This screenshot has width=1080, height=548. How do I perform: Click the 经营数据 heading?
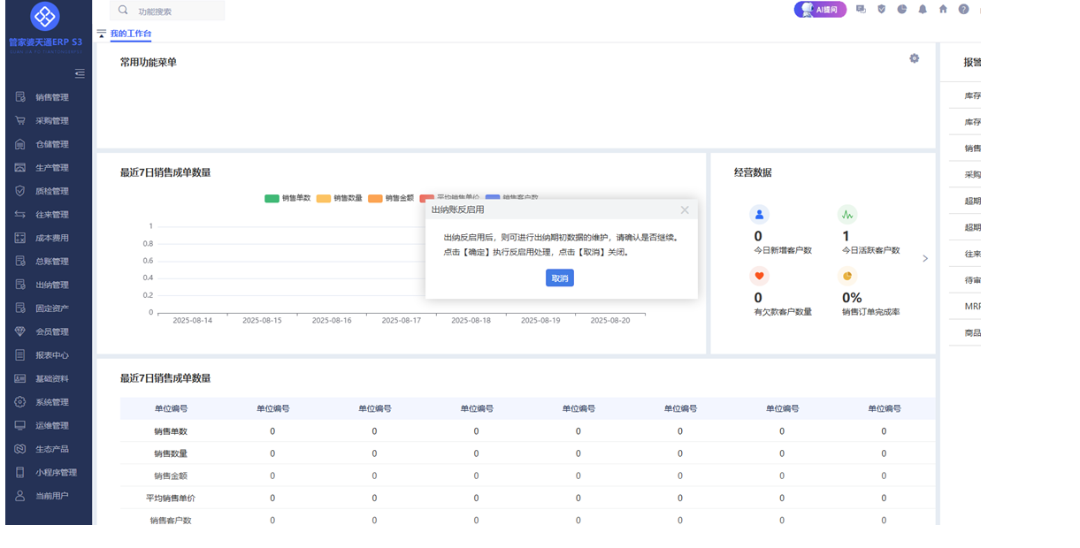753,173
